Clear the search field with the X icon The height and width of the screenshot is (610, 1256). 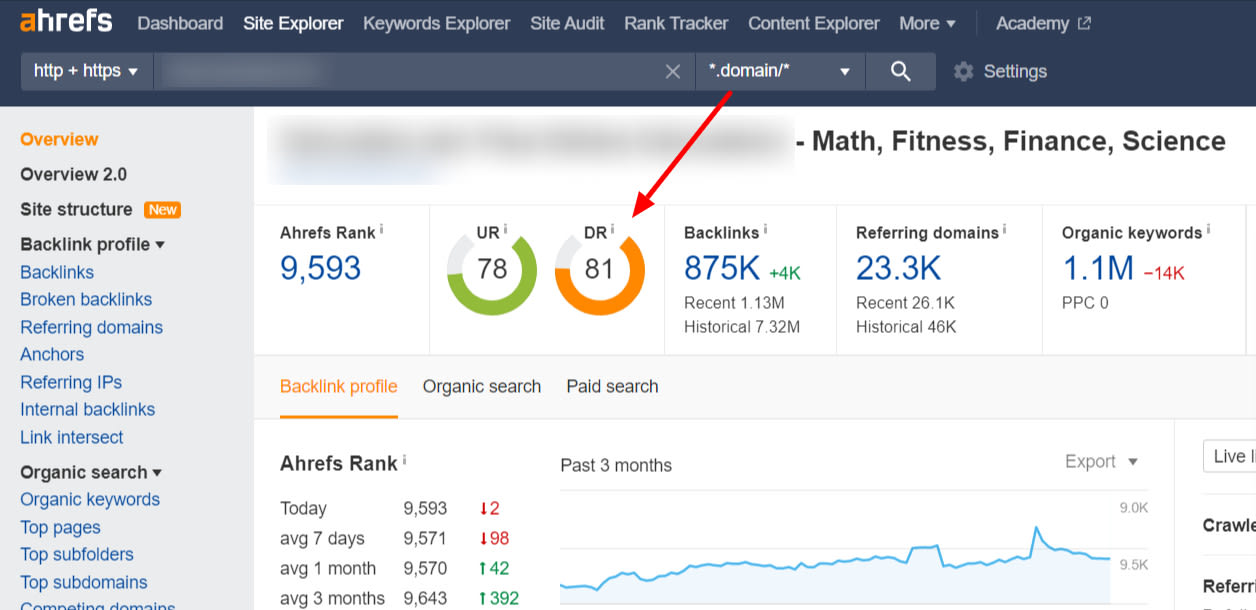672,71
